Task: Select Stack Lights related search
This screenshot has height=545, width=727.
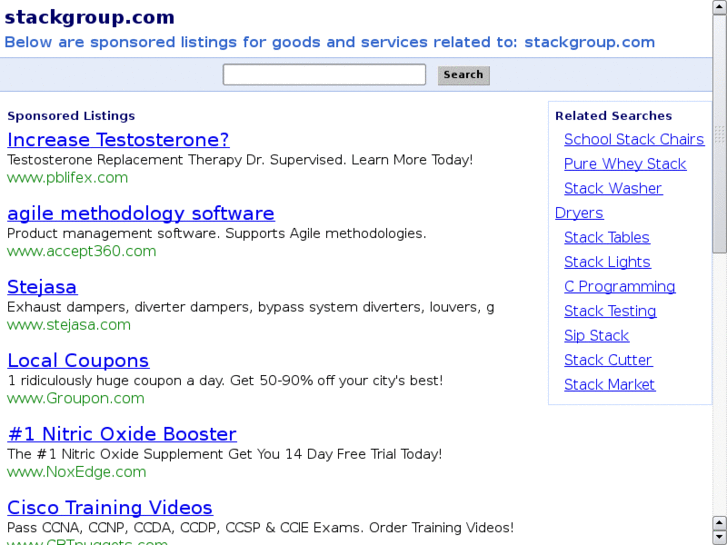Action: click(x=607, y=262)
